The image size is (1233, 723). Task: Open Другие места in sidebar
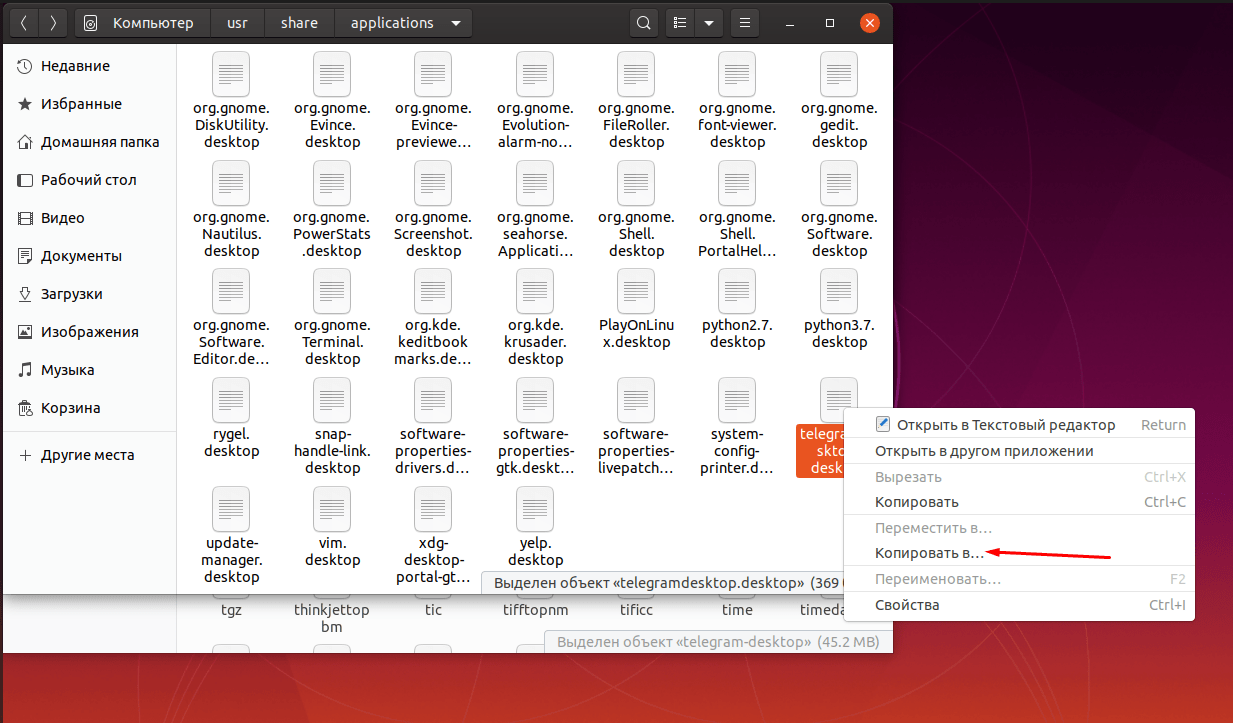pyautogui.click(x=87, y=455)
